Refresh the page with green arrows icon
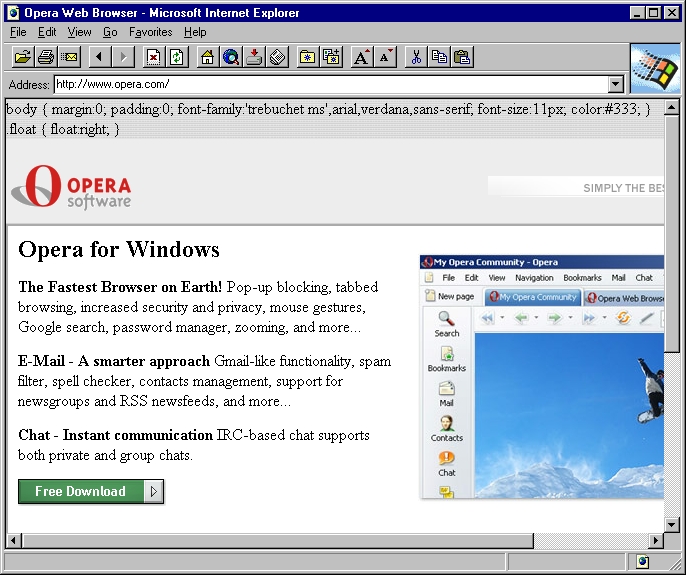This screenshot has width=686, height=575. pyautogui.click(x=177, y=57)
